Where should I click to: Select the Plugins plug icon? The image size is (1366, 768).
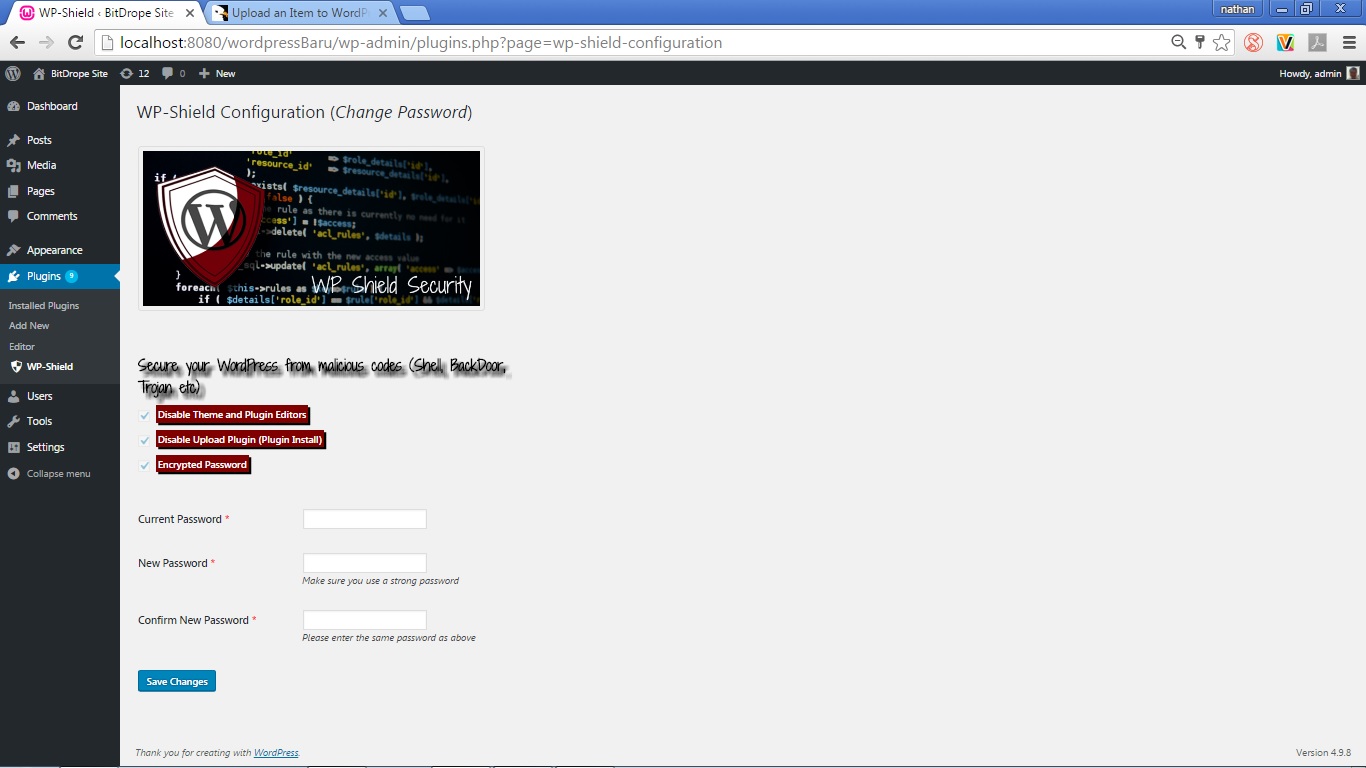pyautogui.click(x=14, y=275)
